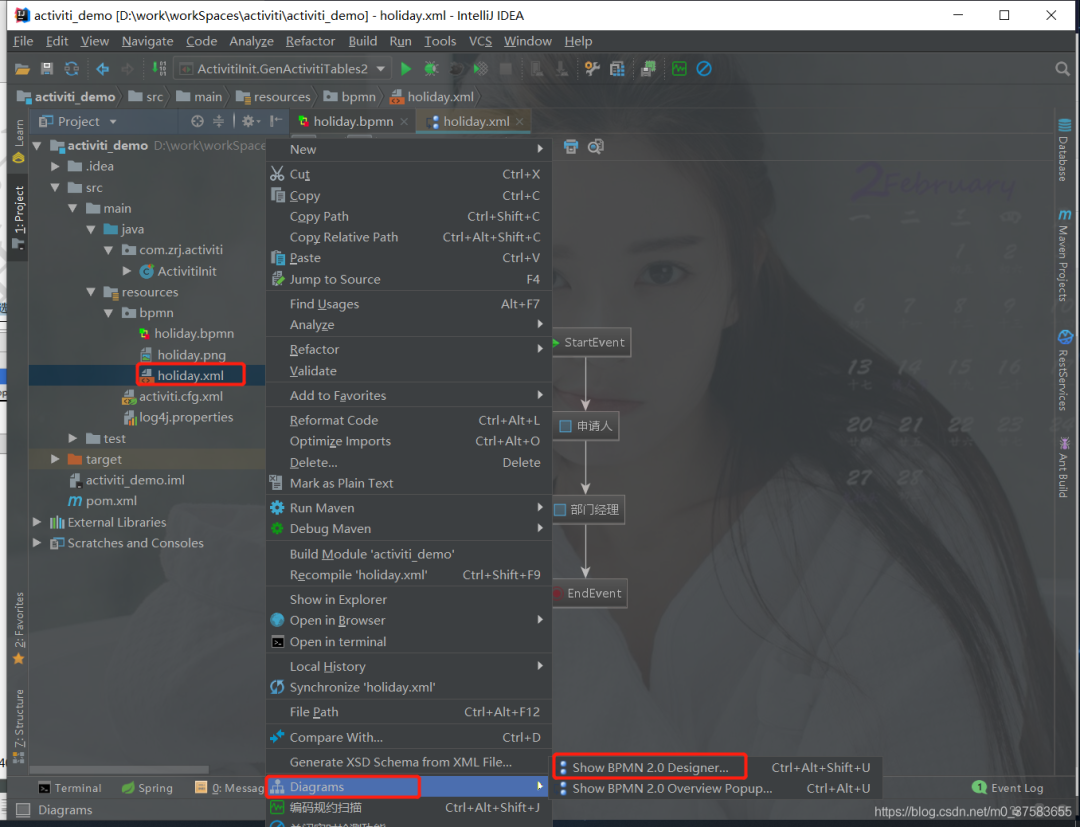Open RestServices side panel

[x=1064, y=370]
